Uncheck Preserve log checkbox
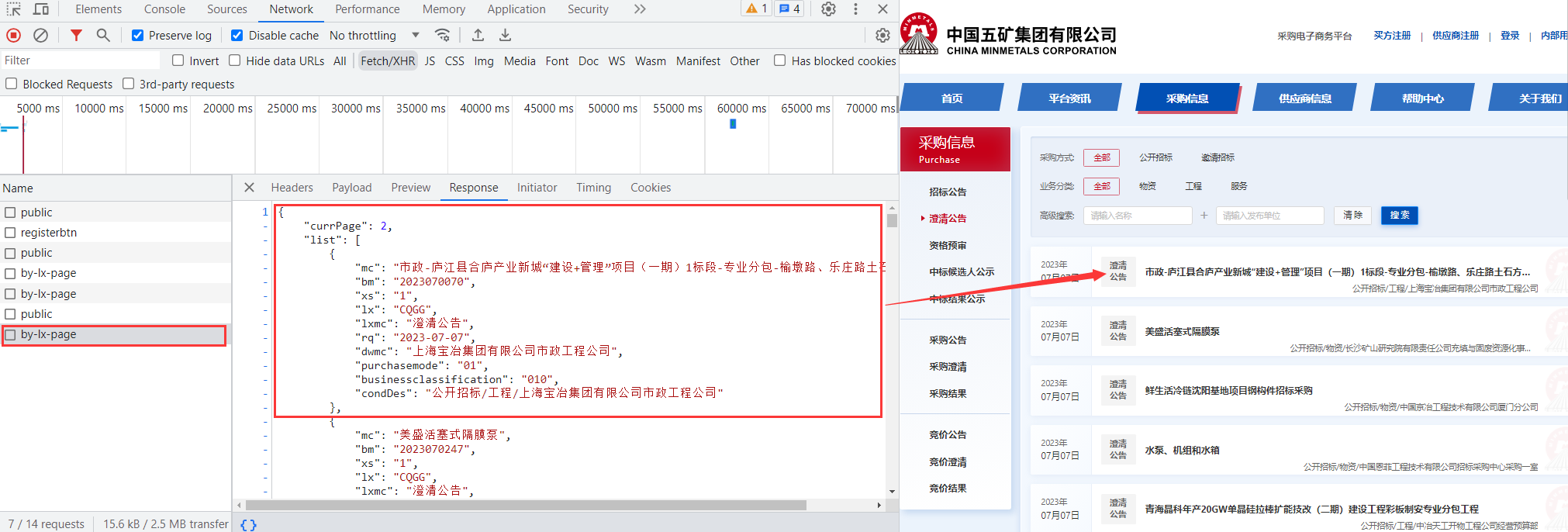 137,36
